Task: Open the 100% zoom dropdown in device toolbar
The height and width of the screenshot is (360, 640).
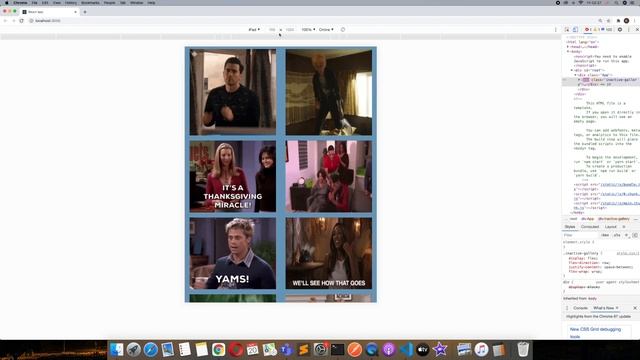Action: tap(308, 29)
